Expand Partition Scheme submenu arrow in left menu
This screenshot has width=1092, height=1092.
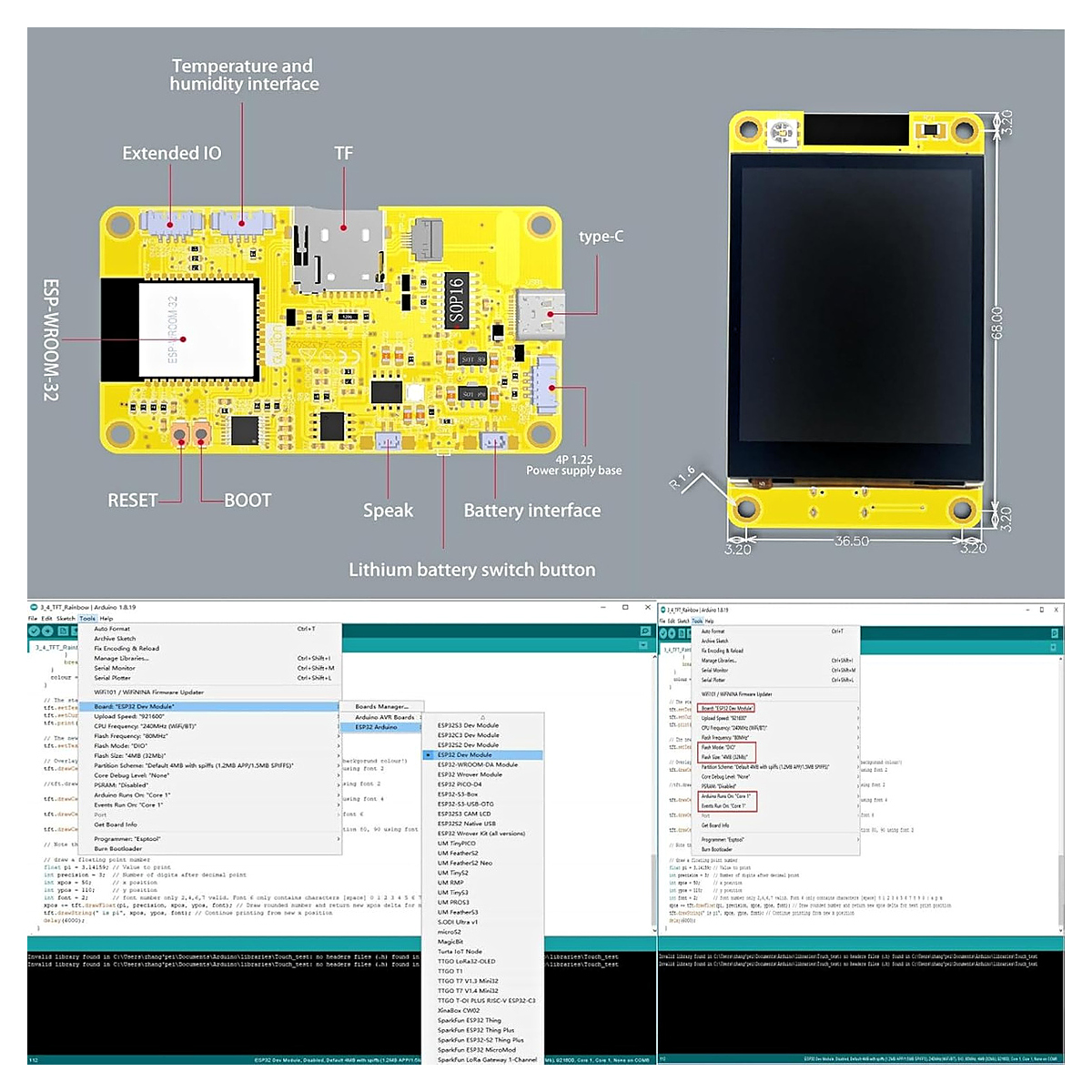339,765
